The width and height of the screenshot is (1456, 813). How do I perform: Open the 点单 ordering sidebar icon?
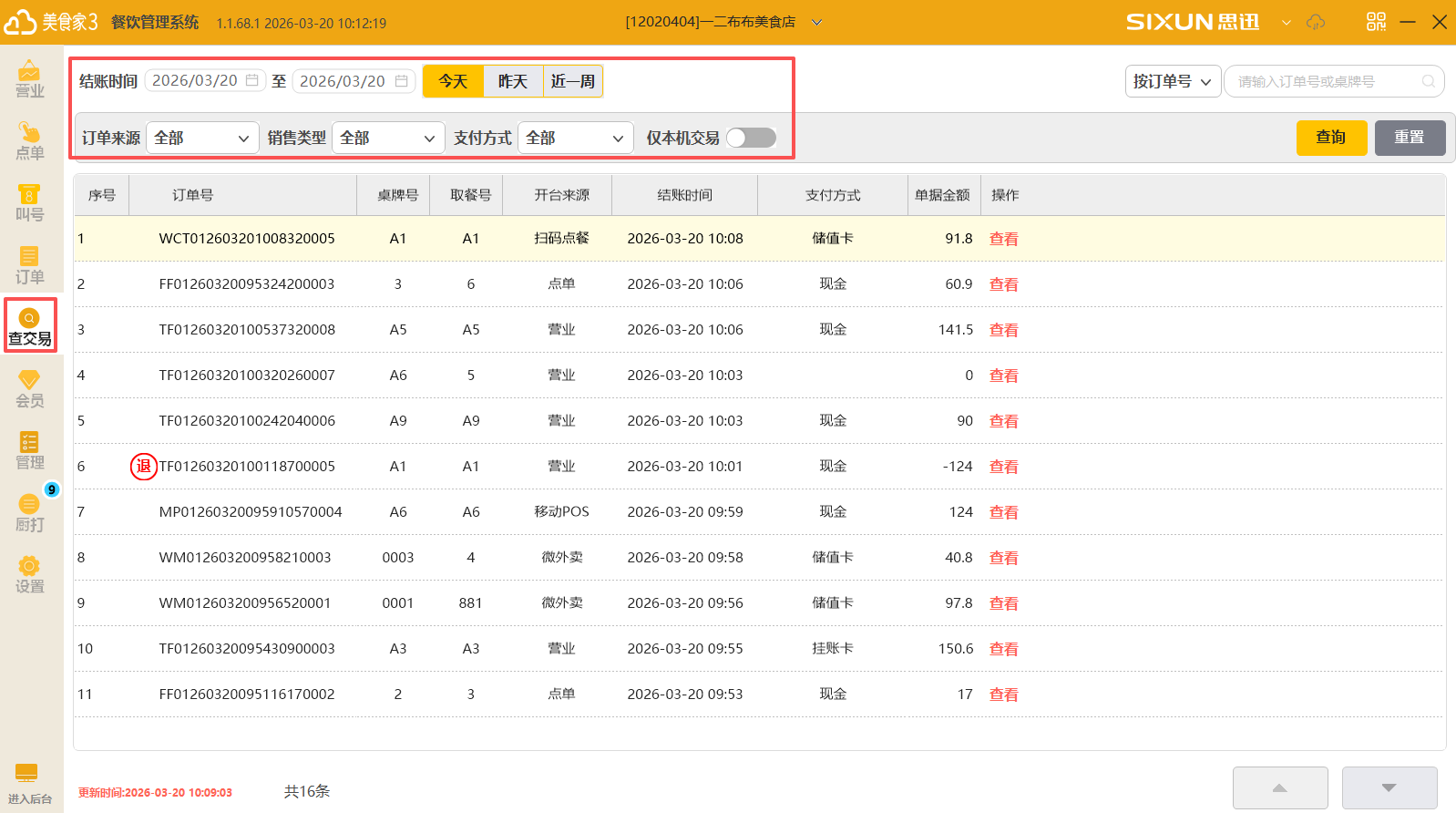coord(29,141)
